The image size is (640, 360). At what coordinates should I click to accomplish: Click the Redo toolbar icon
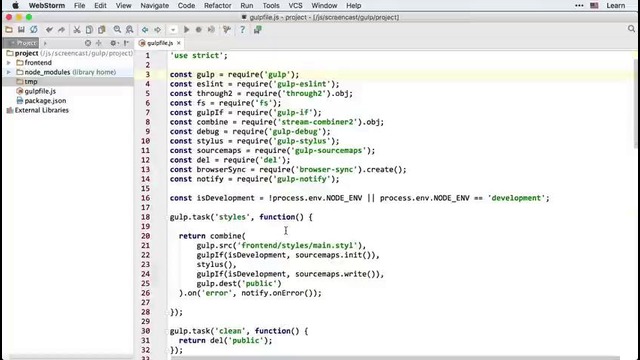coord(62,30)
